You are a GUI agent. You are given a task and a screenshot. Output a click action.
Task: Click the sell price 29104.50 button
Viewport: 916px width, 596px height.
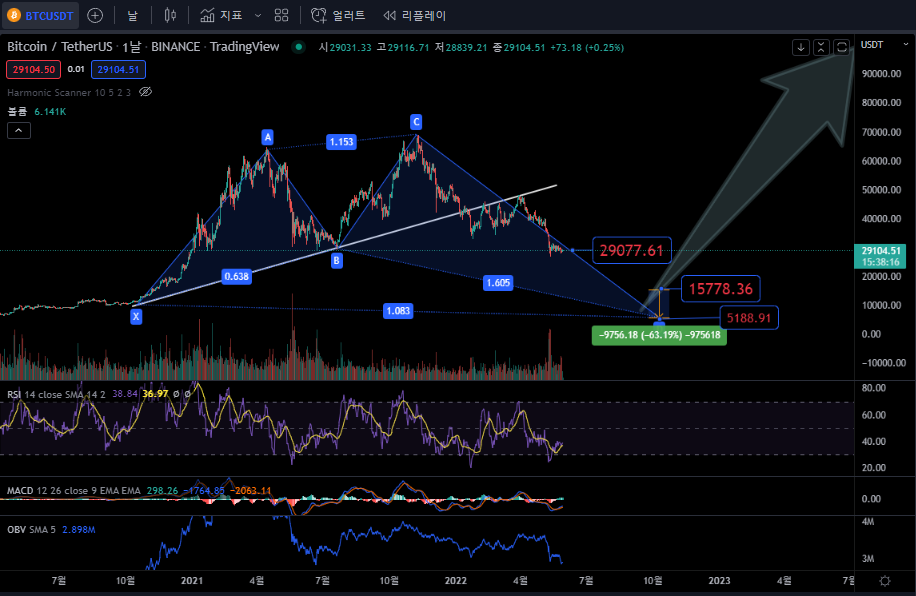point(33,70)
